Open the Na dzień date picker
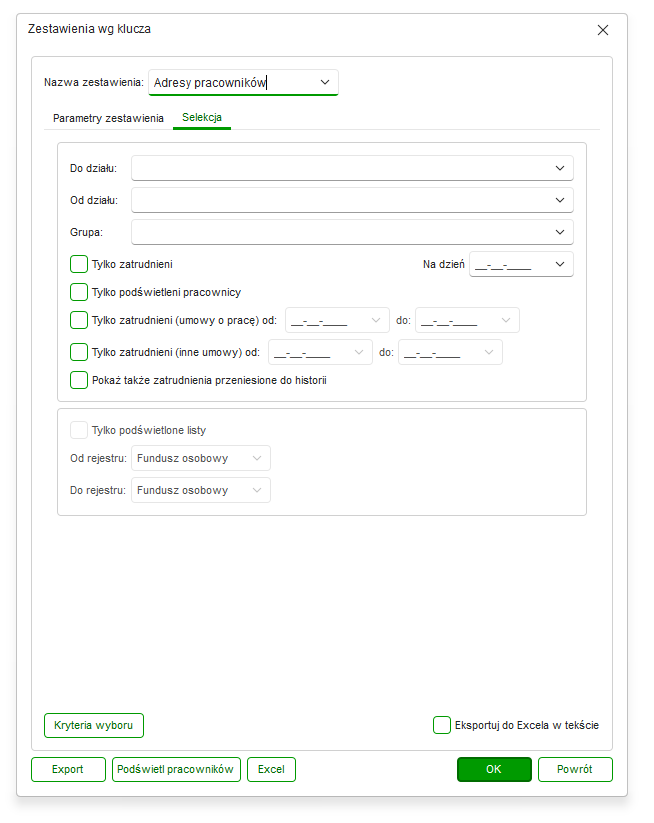Screen dimensions: 654x823 click(560, 264)
